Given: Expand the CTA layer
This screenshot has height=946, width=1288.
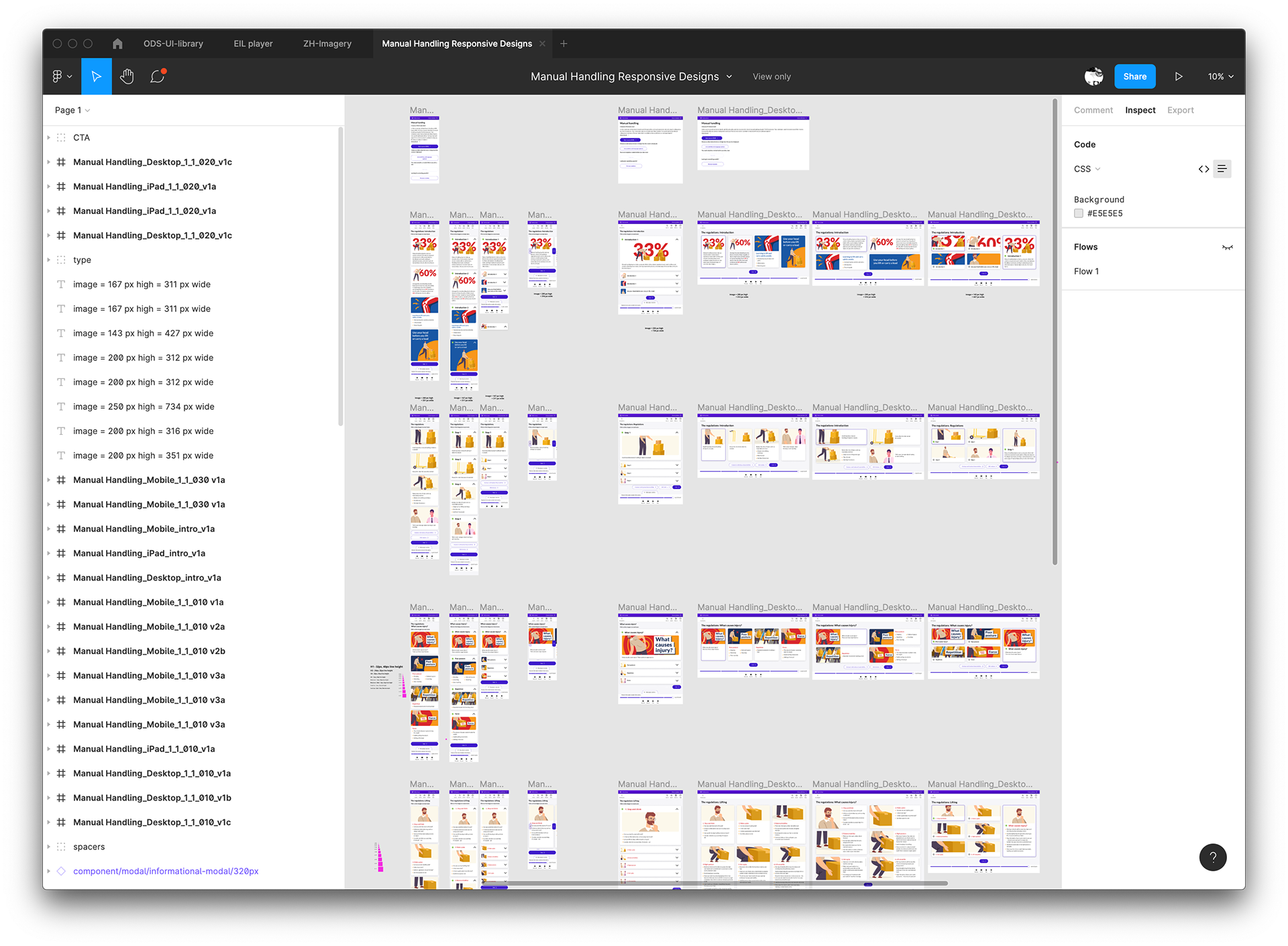Looking at the screenshot, I should click(x=49, y=138).
